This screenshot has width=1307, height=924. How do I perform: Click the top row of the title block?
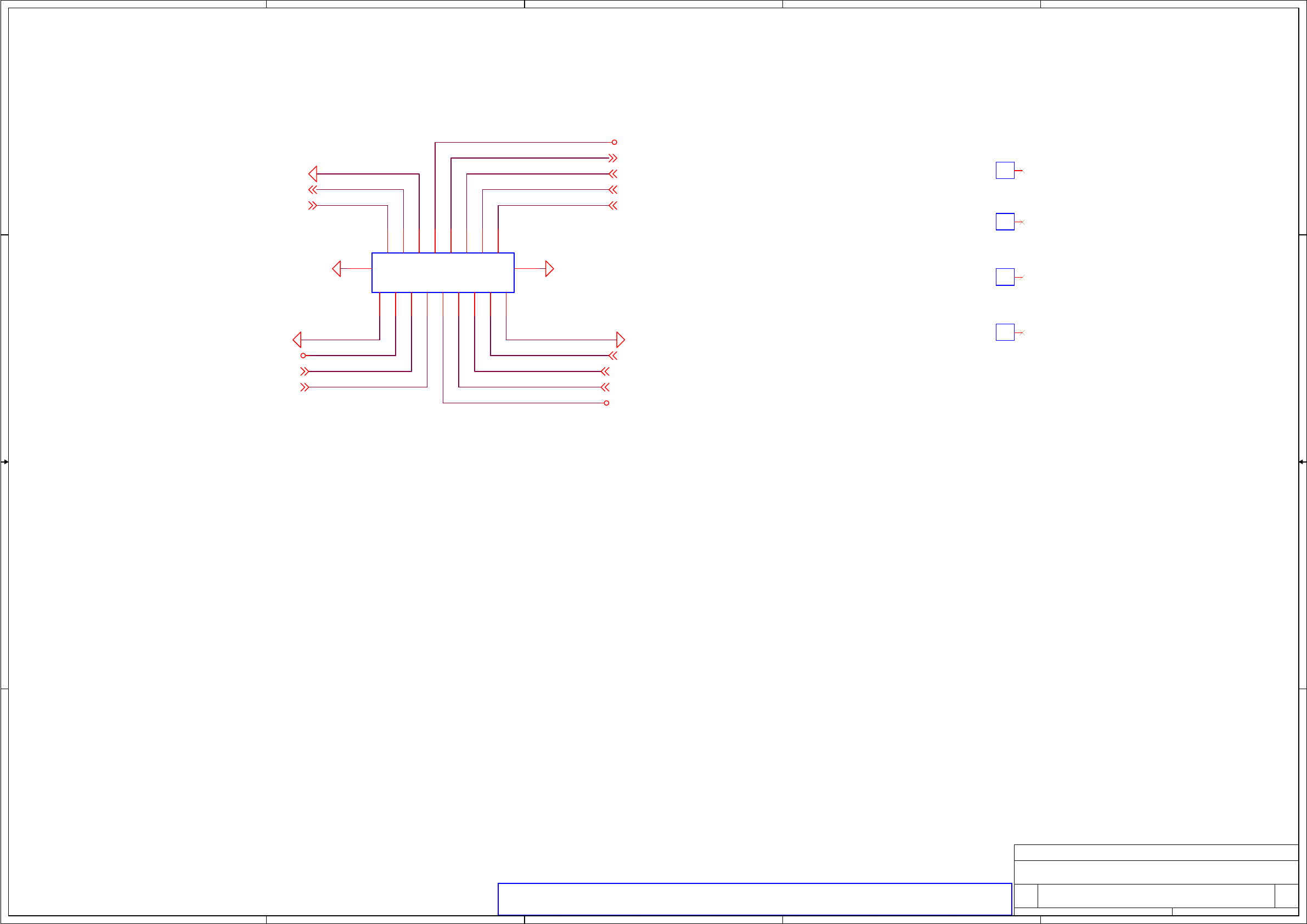1156,852
